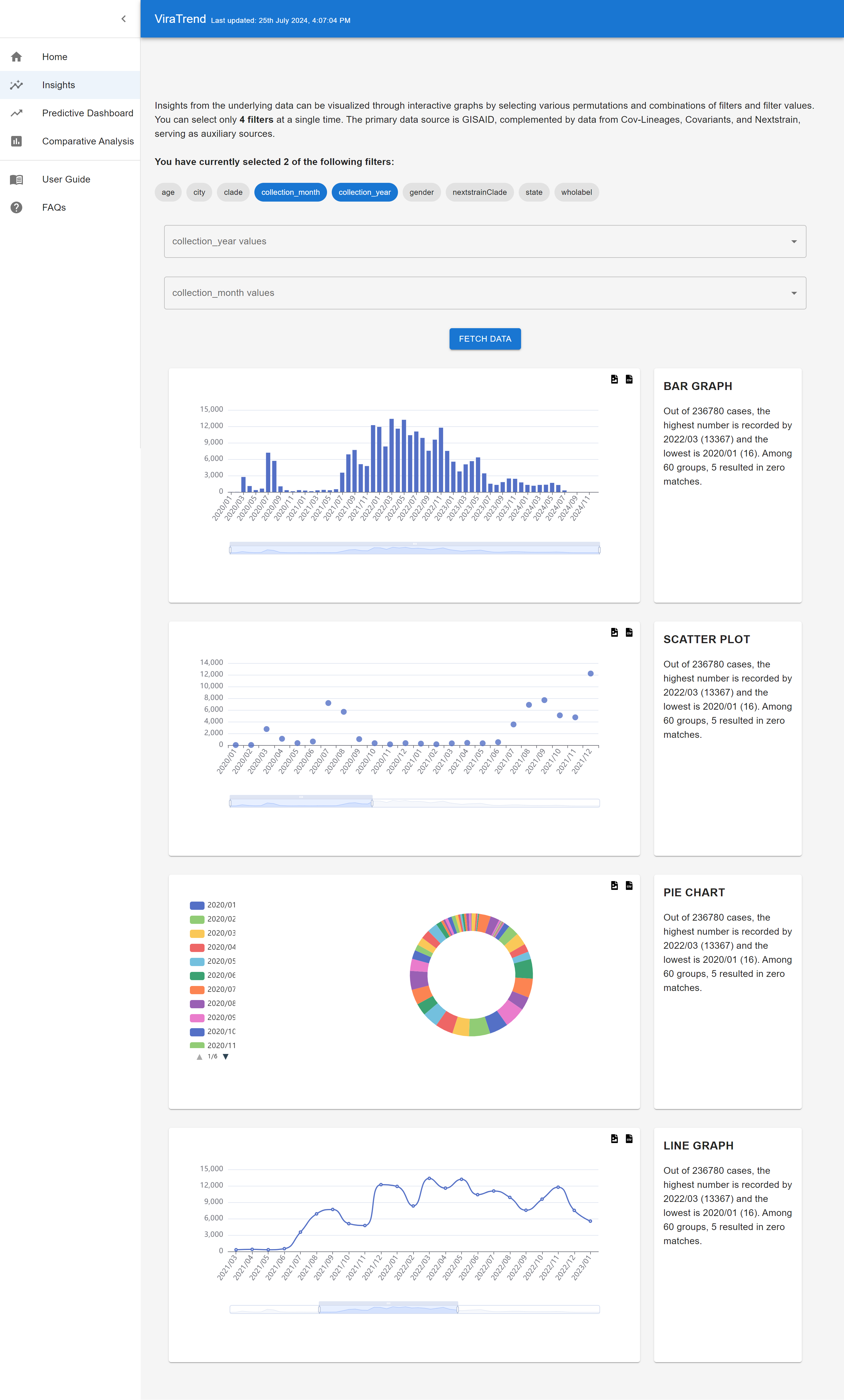Open the User Guide link
This screenshot has width=844, height=1400.
click(66, 179)
